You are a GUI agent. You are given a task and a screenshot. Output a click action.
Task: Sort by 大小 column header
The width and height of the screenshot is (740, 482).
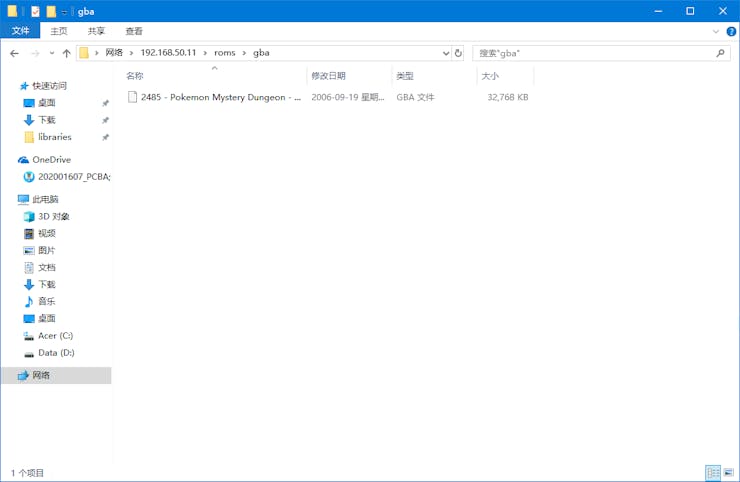(x=490, y=76)
